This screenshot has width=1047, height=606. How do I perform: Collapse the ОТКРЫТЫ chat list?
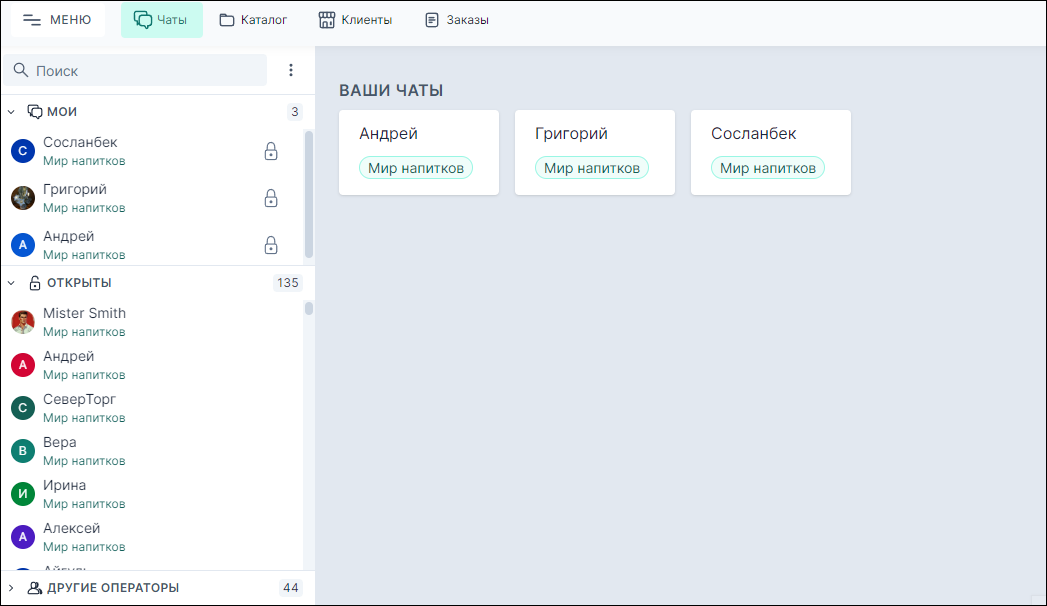(x=10, y=282)
